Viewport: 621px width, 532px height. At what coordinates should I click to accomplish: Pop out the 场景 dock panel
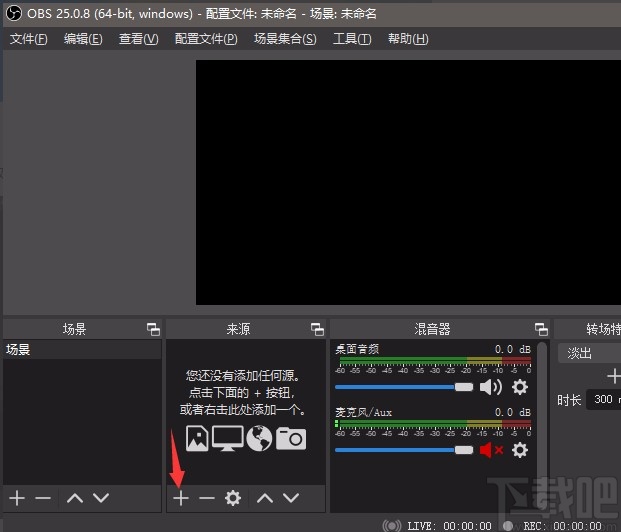[x=153, y=329]
